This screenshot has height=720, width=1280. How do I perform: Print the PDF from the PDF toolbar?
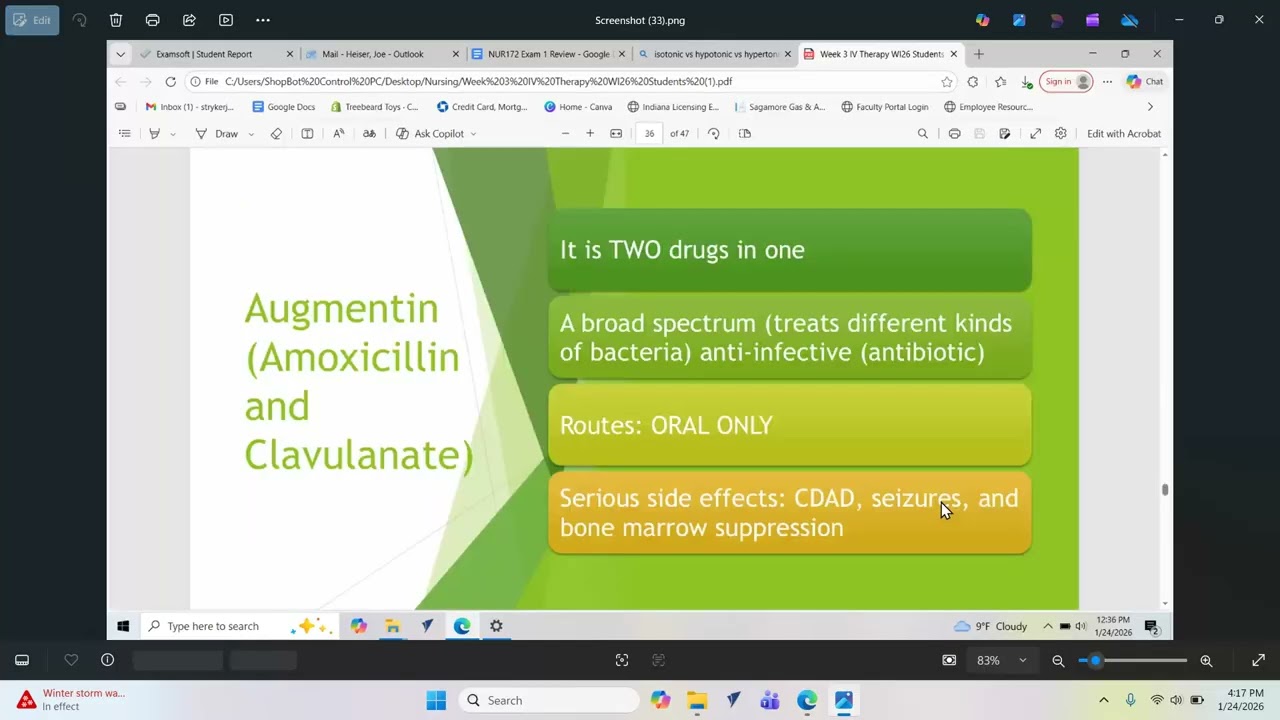[954, 134]
